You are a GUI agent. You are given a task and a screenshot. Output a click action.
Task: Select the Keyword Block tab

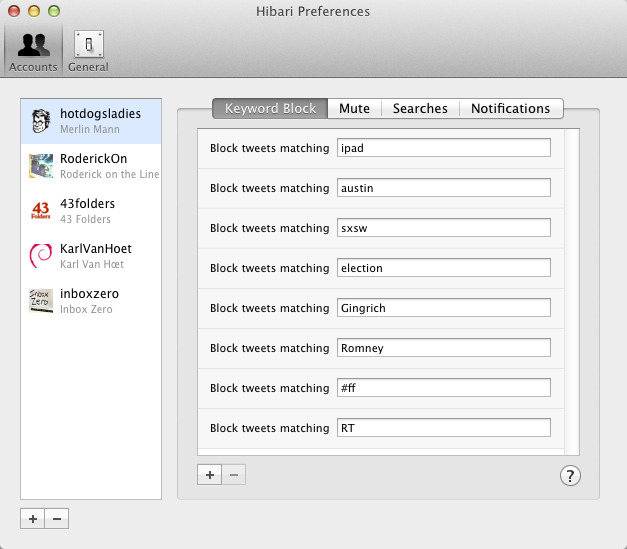(270, 108)
